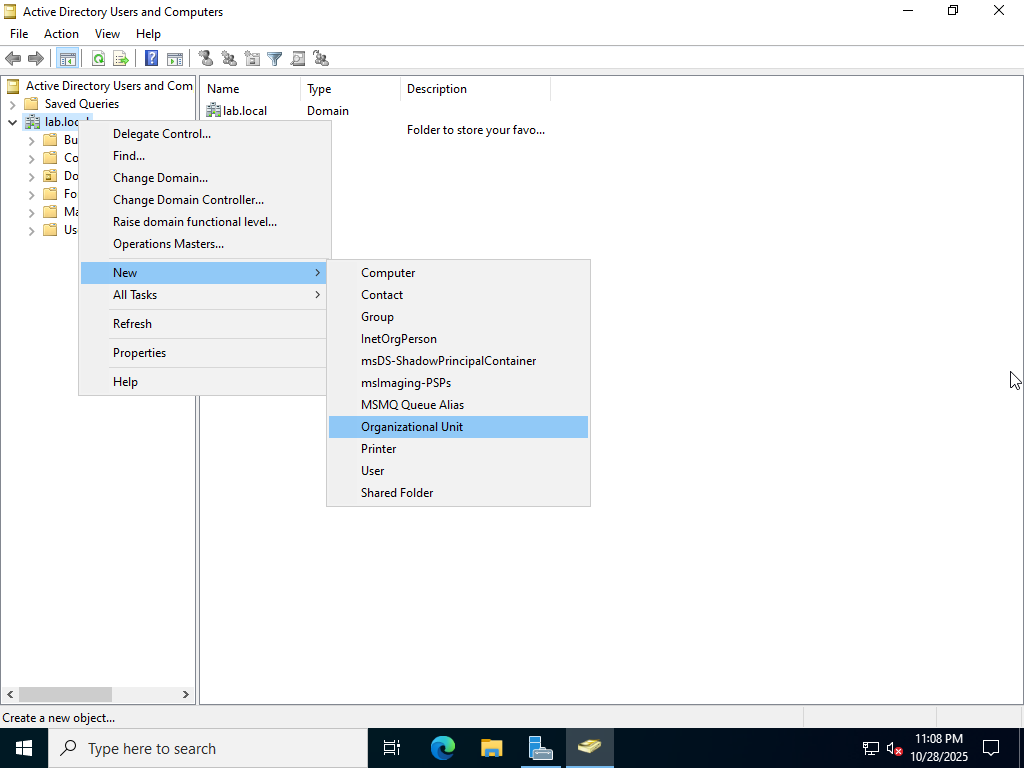The image size is (1024, 768).
Task: Collapse the lab.local domain node
Action: tap(12, 121)
